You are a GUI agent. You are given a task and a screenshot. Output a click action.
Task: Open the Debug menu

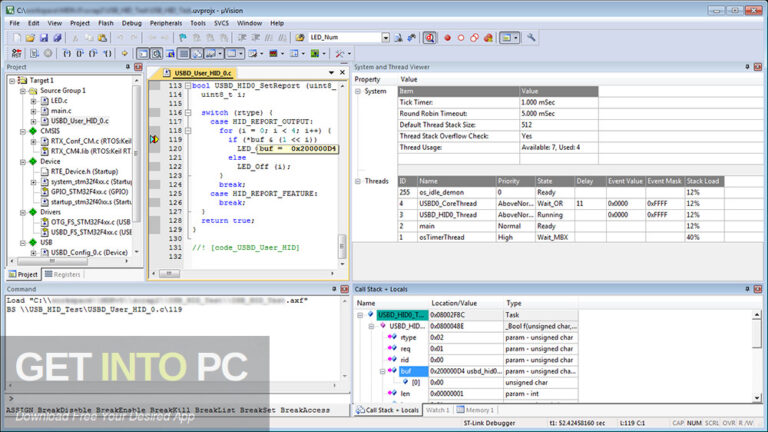coord(131,23)
